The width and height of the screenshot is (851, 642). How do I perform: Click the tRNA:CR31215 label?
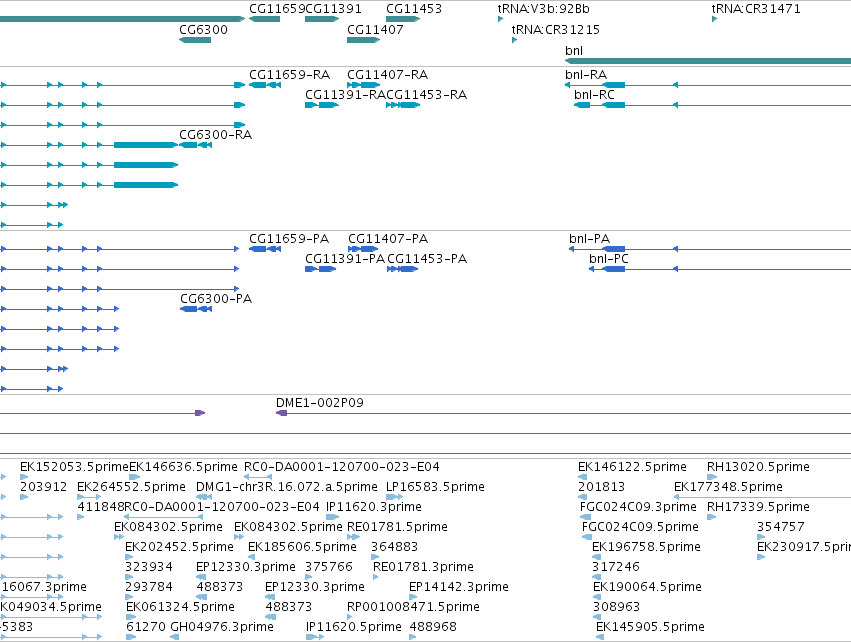coord(556,29)
